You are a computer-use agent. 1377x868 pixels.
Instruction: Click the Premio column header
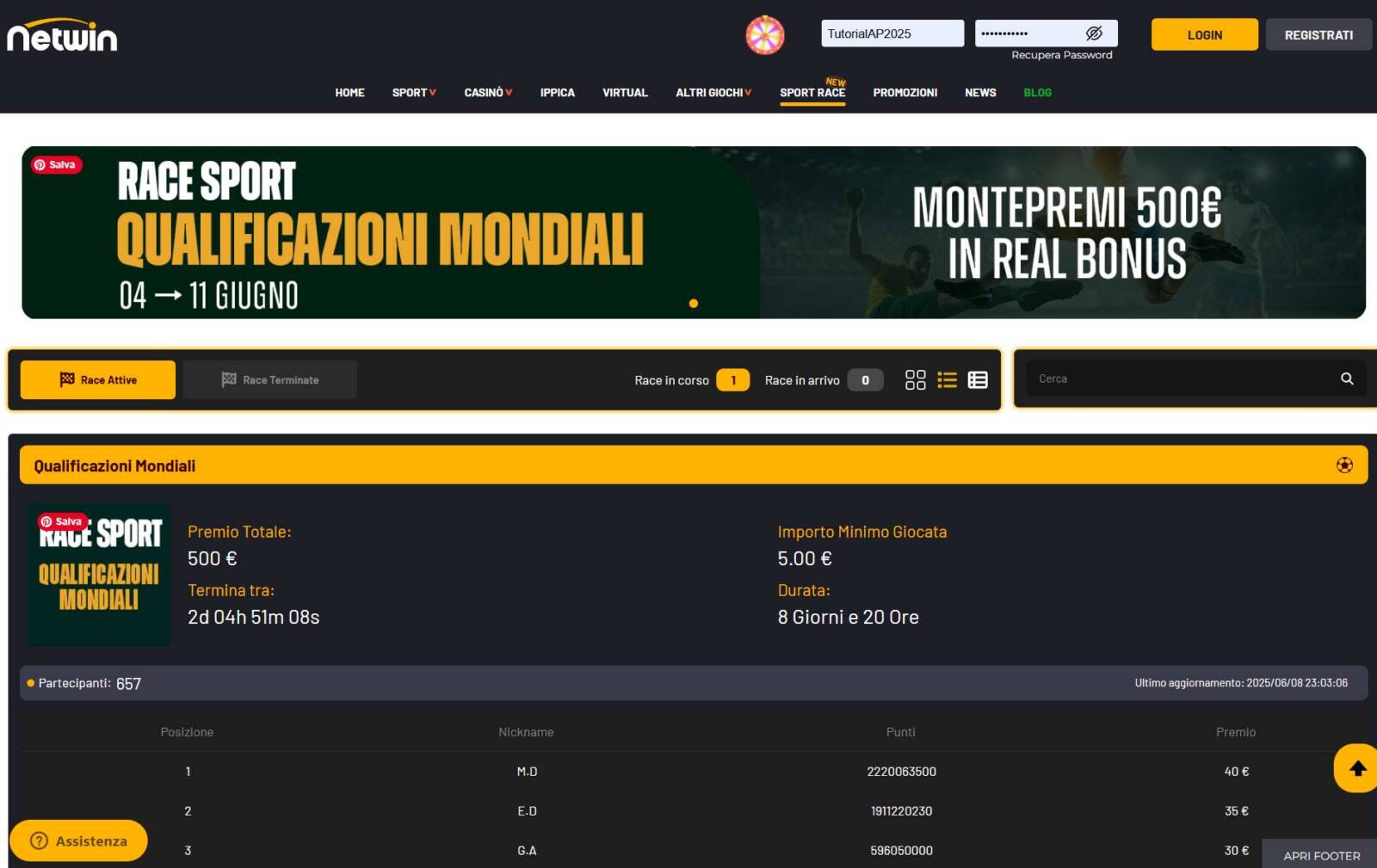pyautogui.click(x=1236, y=732)
